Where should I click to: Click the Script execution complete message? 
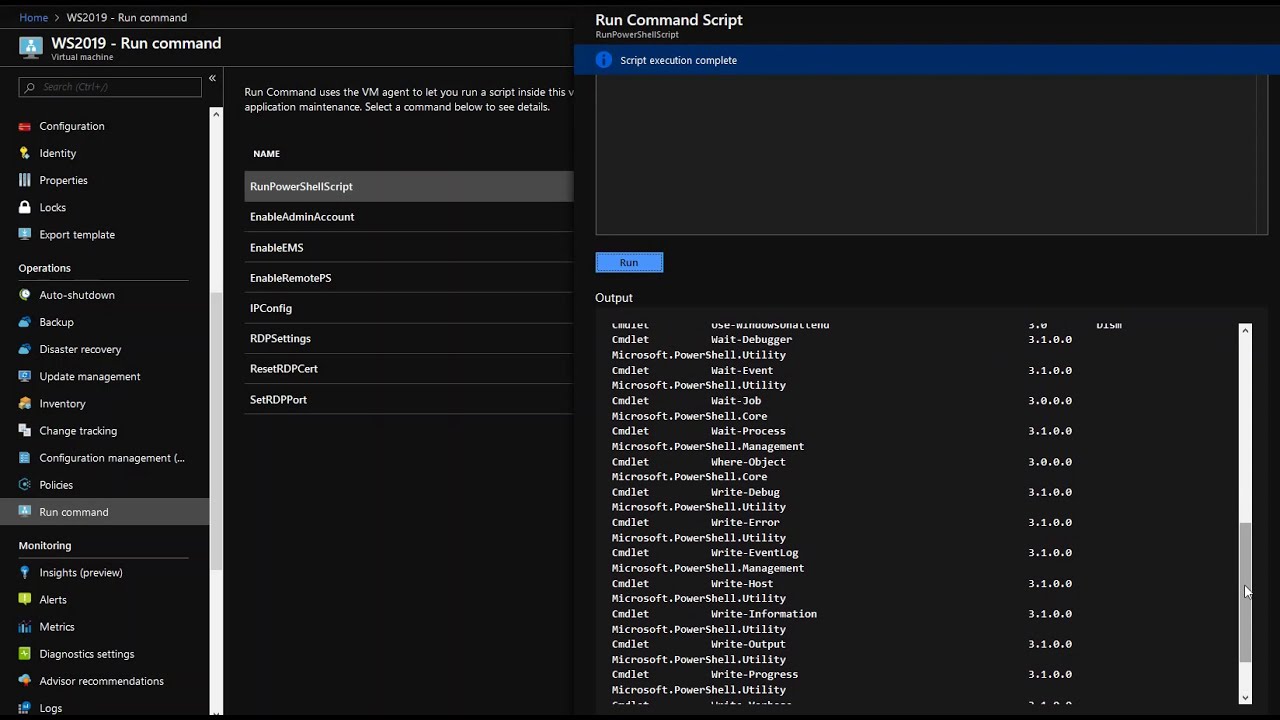click(678, 60)
